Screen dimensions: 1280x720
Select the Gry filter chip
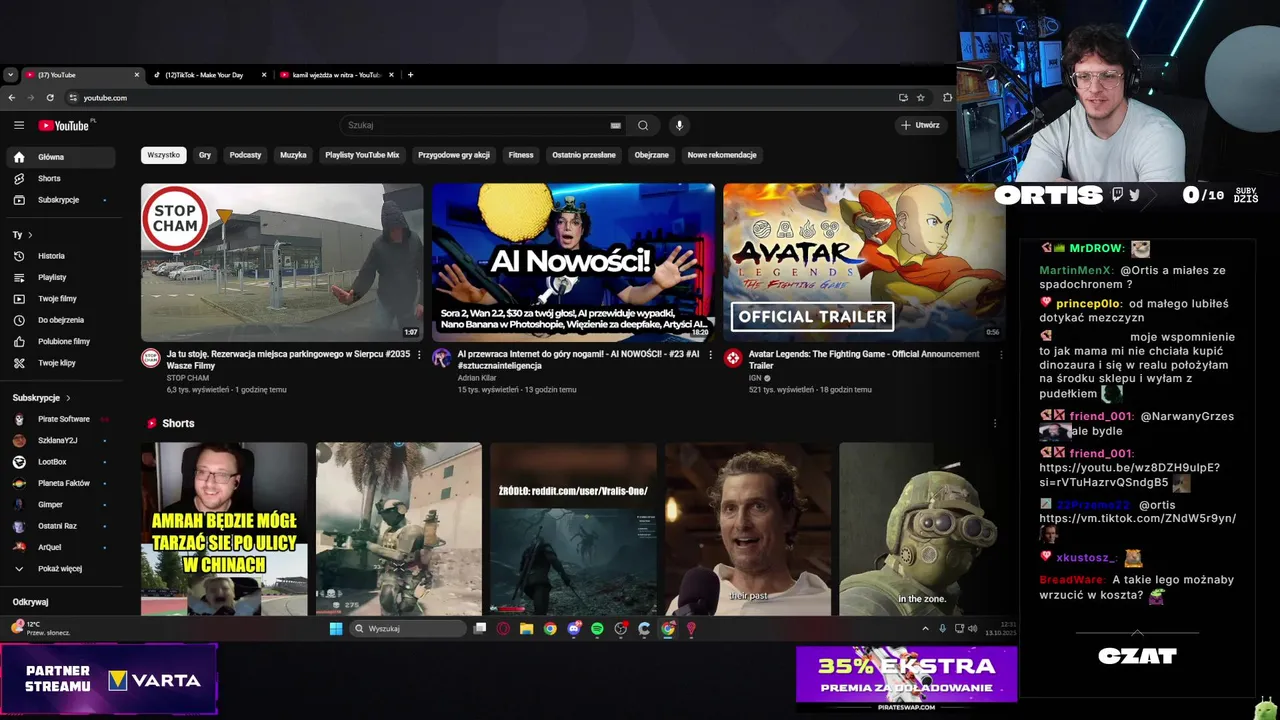(205, 155)
